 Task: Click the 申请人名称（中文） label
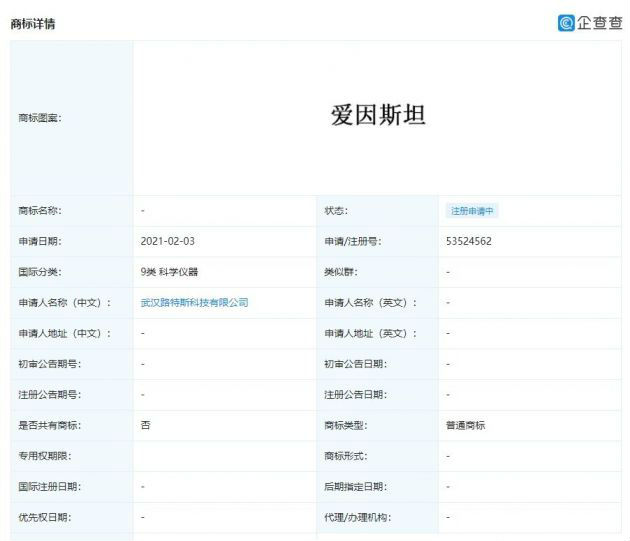point(65,302)
